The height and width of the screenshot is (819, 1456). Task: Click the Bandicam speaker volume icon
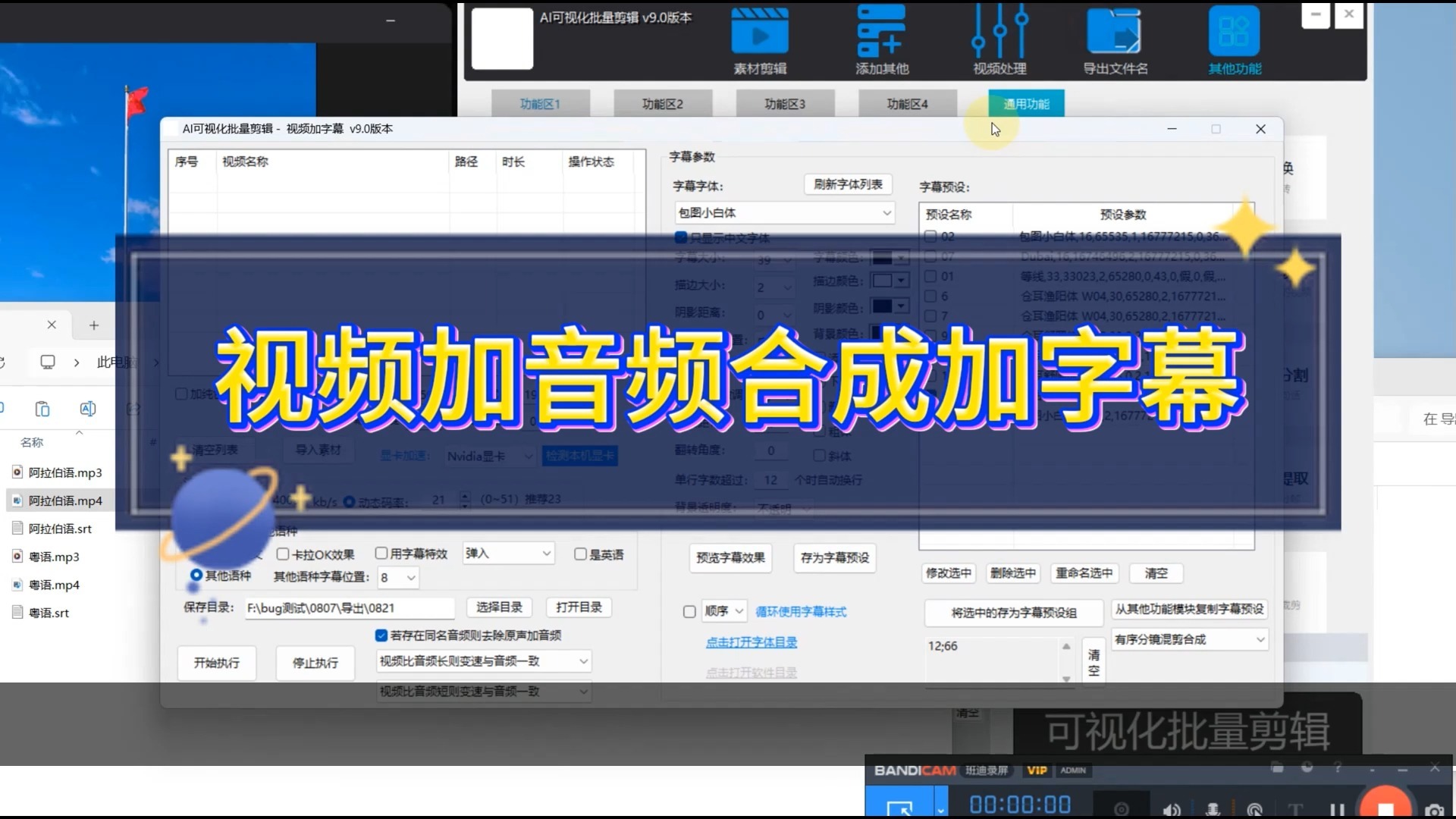click(1172, 810)
